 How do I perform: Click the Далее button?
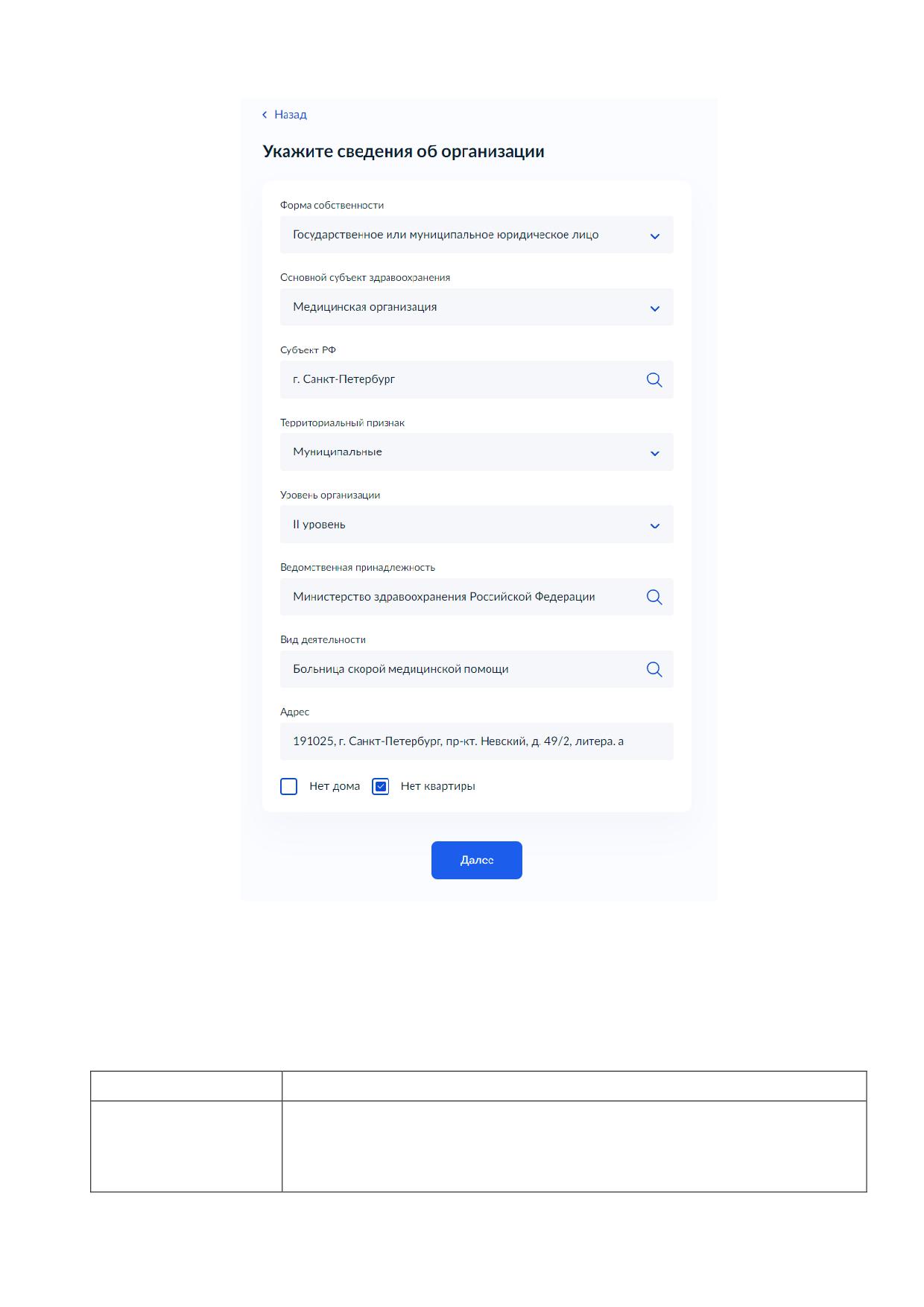pos(477,860)
